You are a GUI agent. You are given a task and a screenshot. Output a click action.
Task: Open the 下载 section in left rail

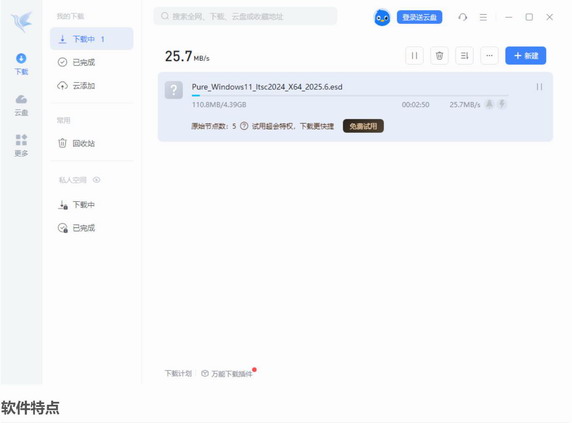[x=21, y=64]
